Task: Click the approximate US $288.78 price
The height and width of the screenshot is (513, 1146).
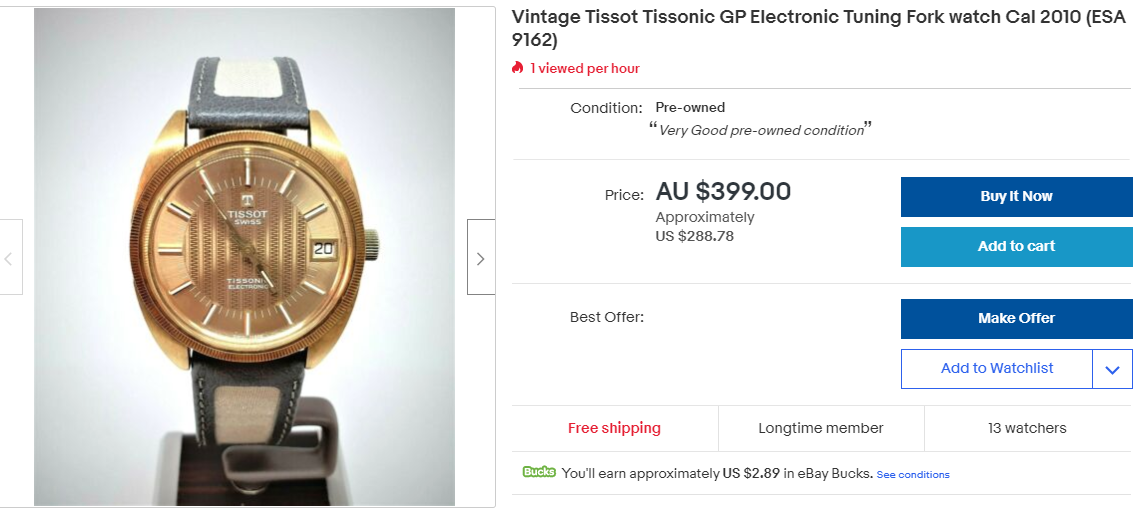Action: (x=694, y=236)
